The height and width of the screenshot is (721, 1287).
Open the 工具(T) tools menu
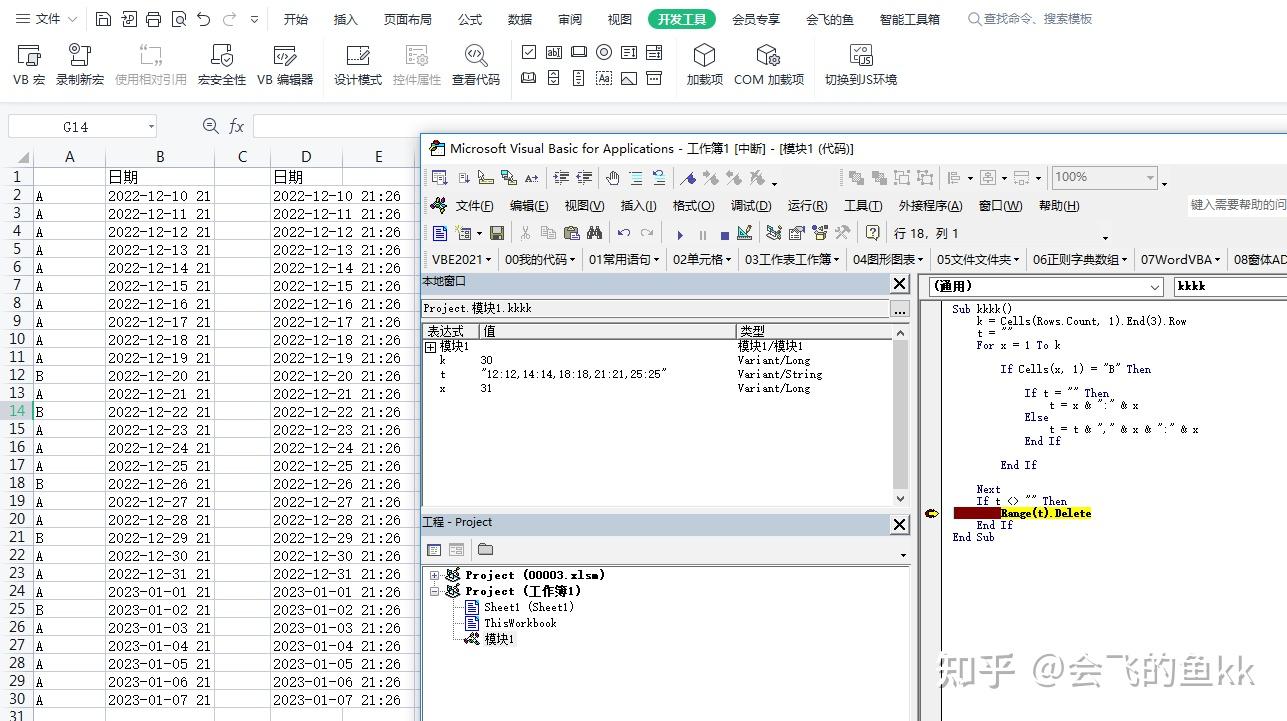click(x=862, y=206)
